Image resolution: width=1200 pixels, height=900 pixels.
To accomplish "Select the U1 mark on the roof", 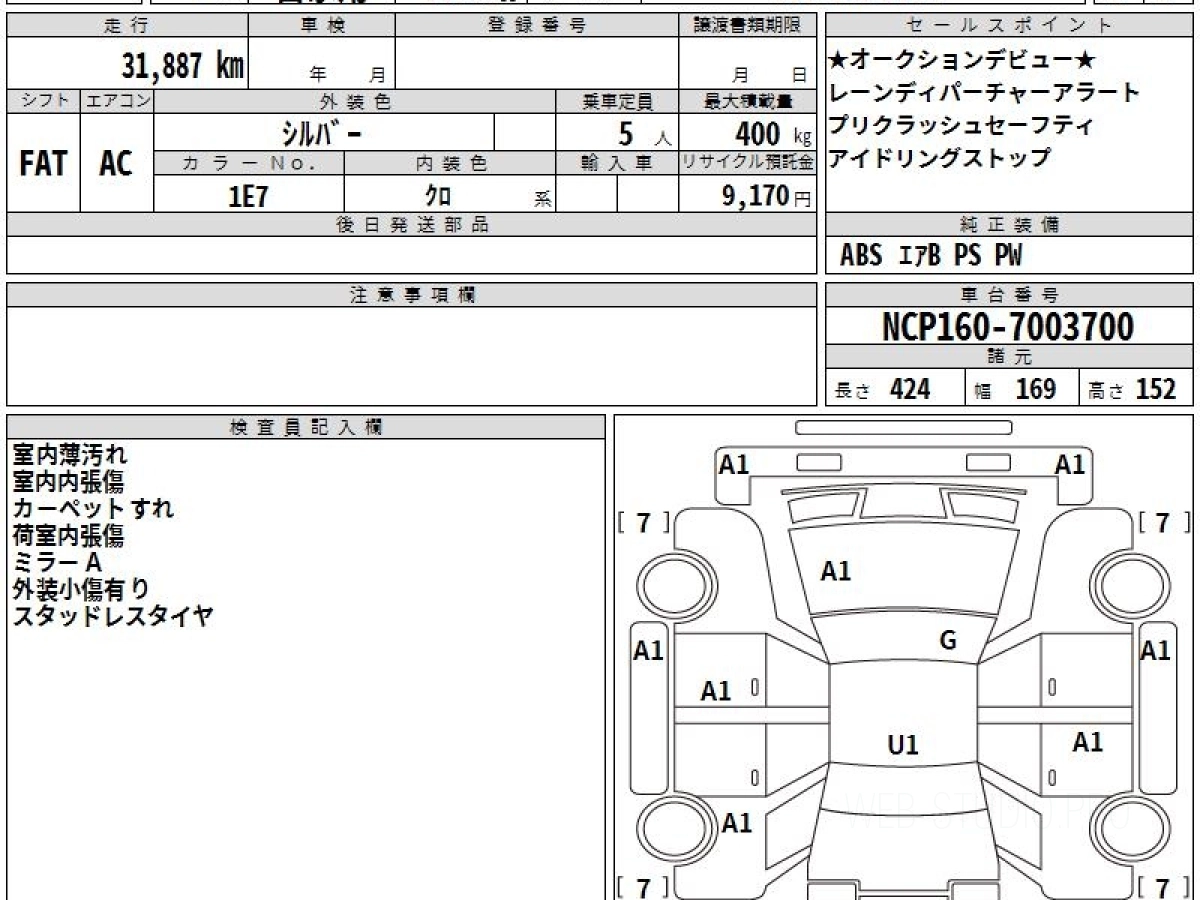I will pyautogui.click(x=903, y=745).
